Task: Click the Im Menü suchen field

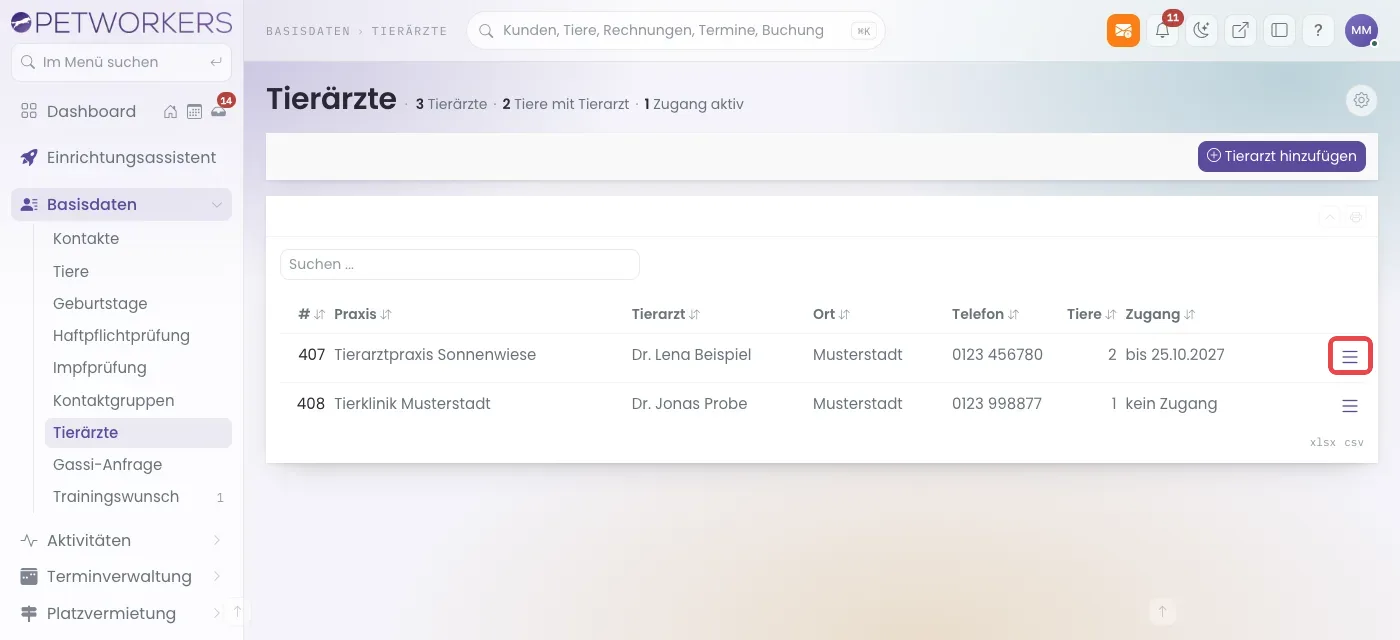Action: point(121,62)
